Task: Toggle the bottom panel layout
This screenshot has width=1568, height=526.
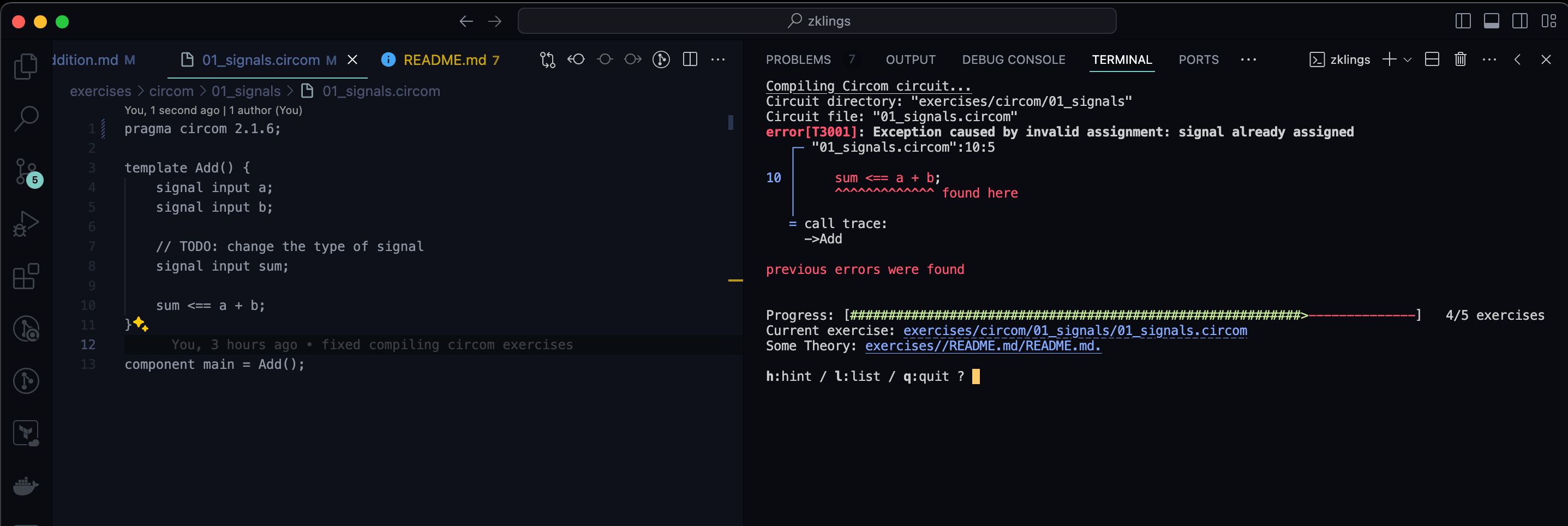Action: tap(1491, 21)
